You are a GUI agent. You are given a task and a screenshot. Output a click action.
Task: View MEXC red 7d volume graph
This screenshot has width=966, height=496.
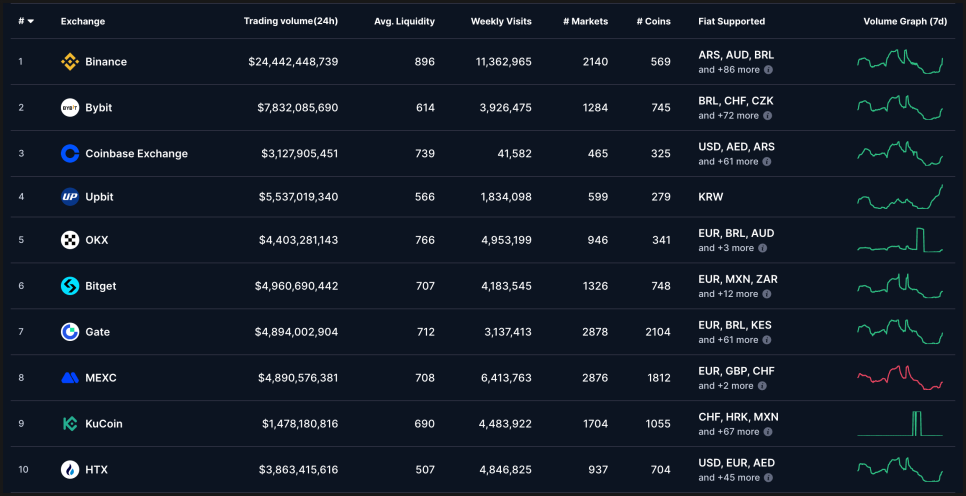(x=900, y=377)
